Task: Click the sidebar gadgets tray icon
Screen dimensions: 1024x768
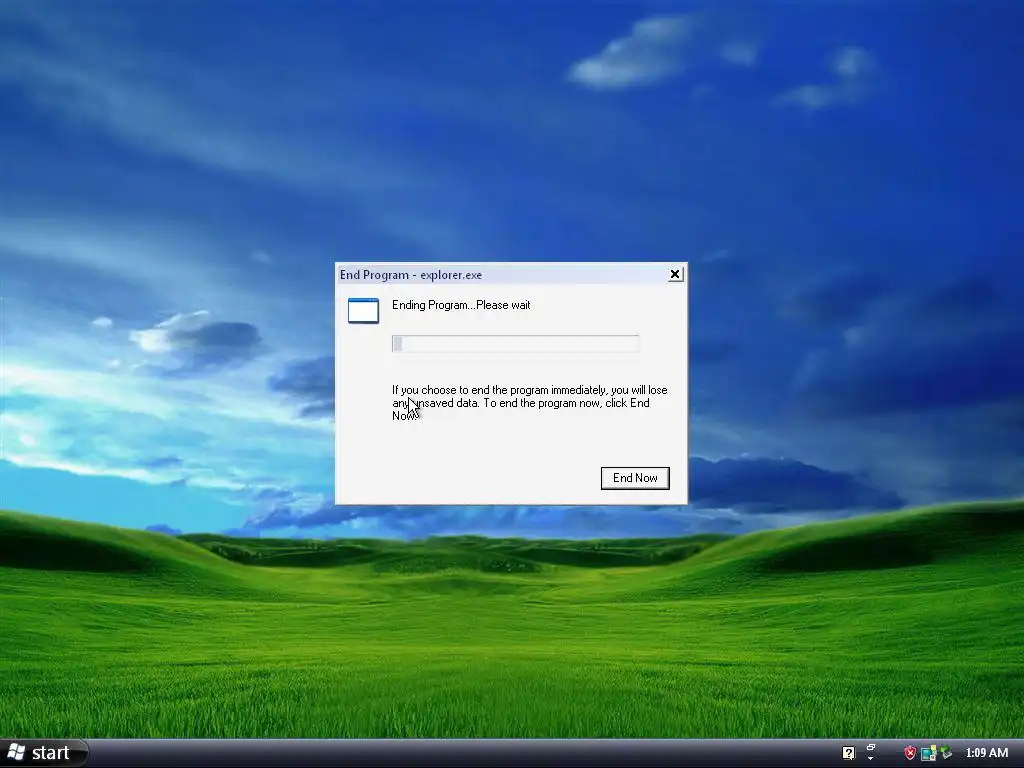Action: 928,753
